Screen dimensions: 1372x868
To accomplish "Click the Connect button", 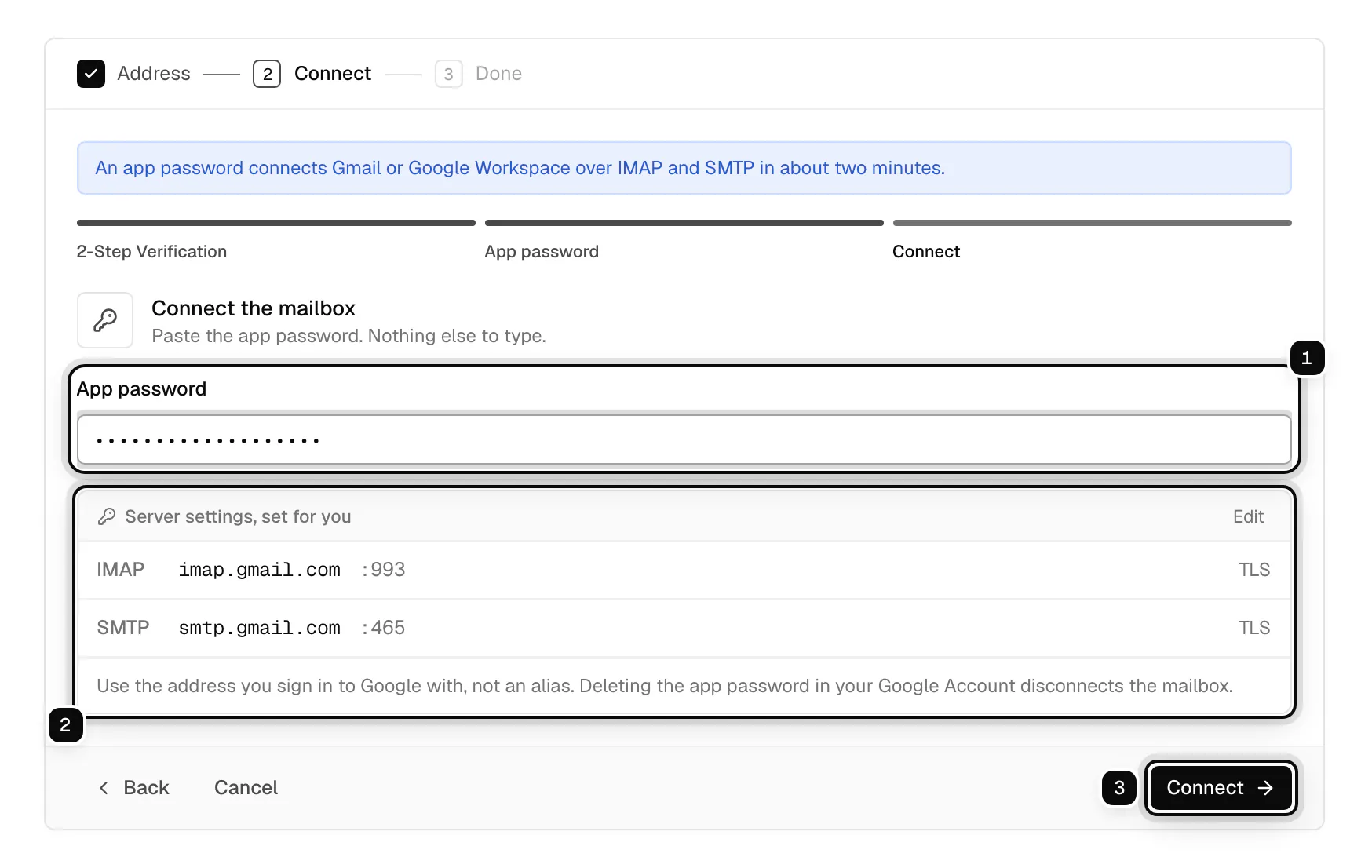I will pos(1221,788).
